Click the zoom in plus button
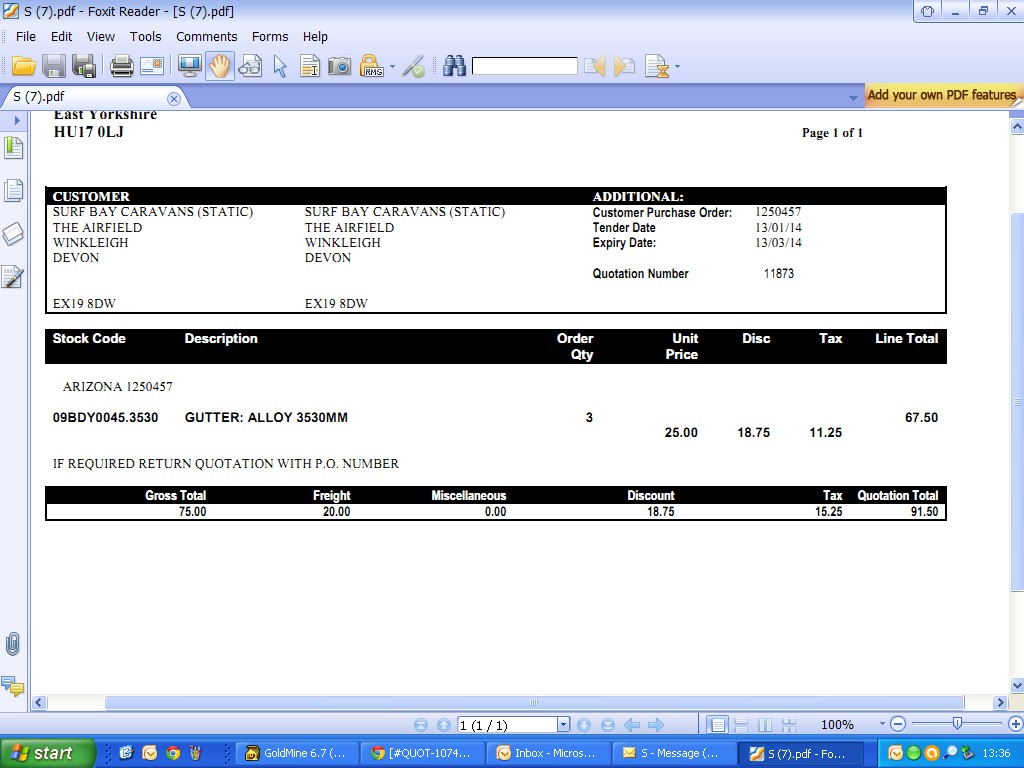Viewport: 1024px width, 768px height. click(x=1015, y=724)
